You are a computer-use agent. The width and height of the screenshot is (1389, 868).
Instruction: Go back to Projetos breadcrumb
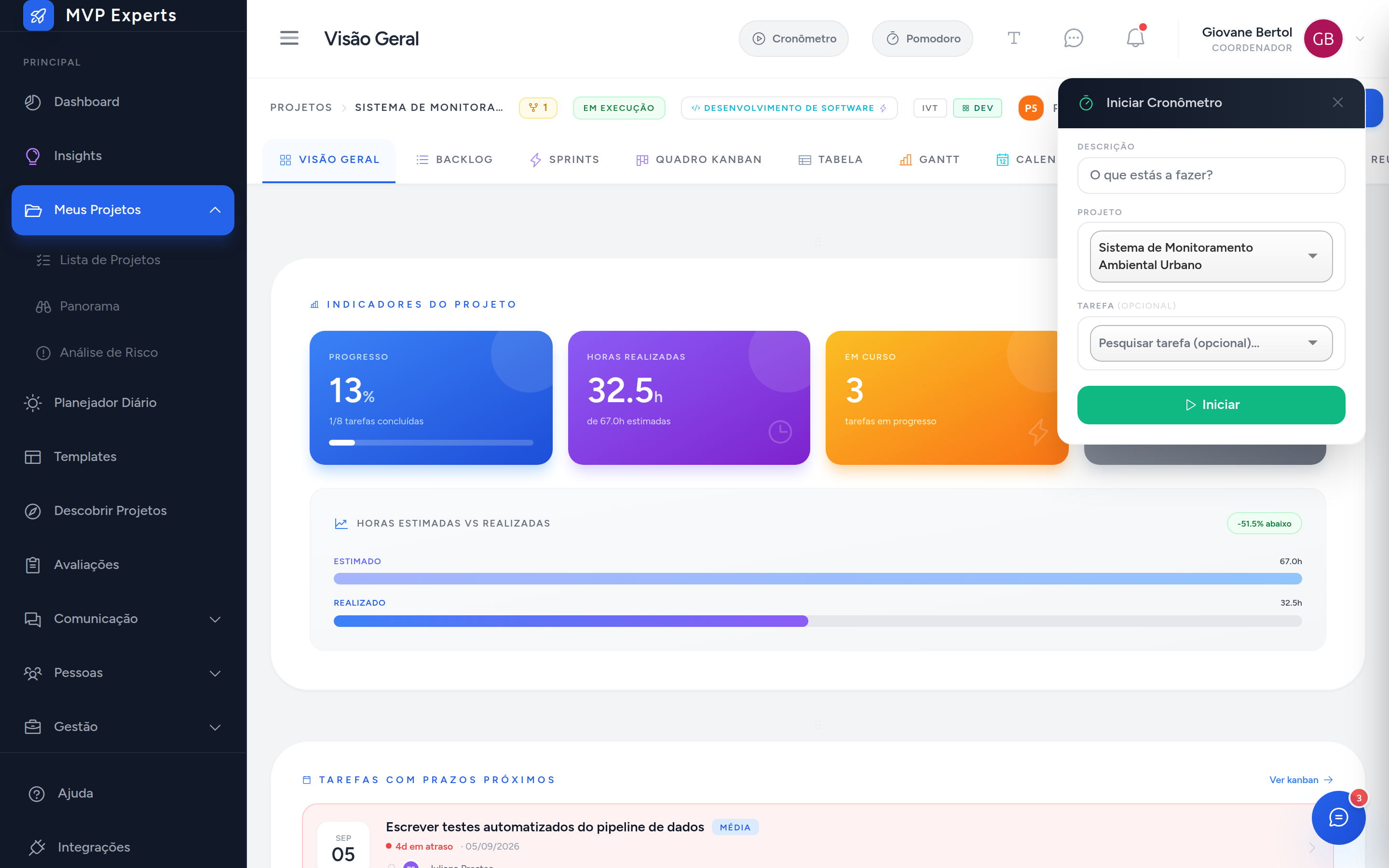[301, 108]
